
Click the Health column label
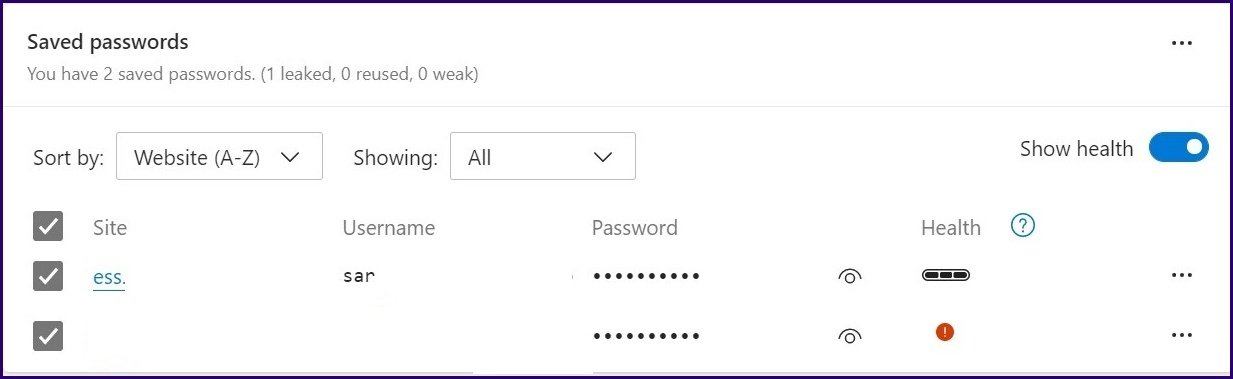coord(950,227)
